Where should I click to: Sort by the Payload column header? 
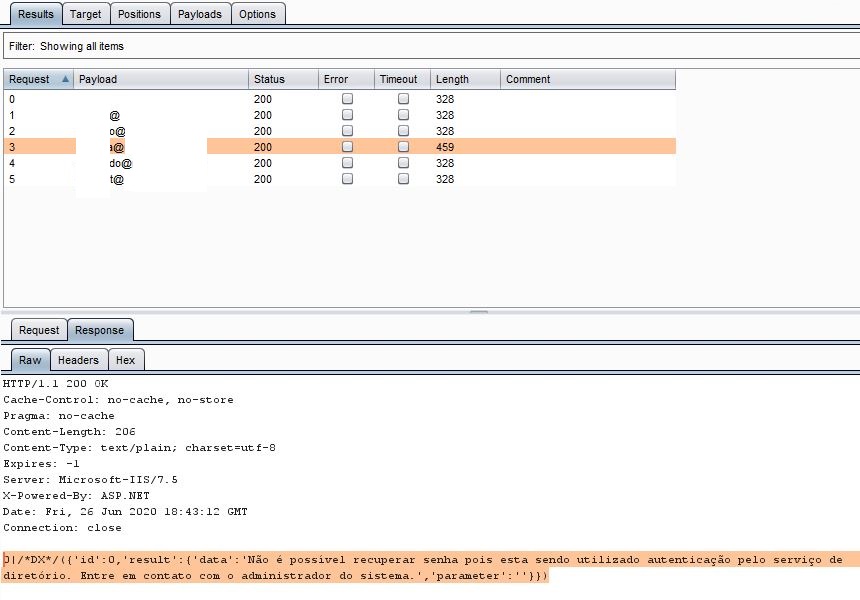[x=161, y=80]
